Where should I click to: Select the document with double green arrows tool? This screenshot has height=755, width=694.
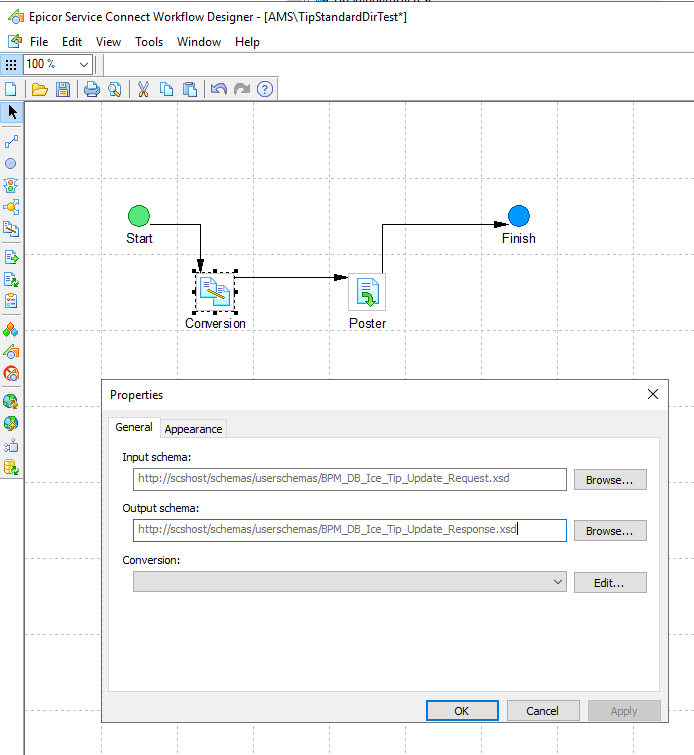coord(11,280)
